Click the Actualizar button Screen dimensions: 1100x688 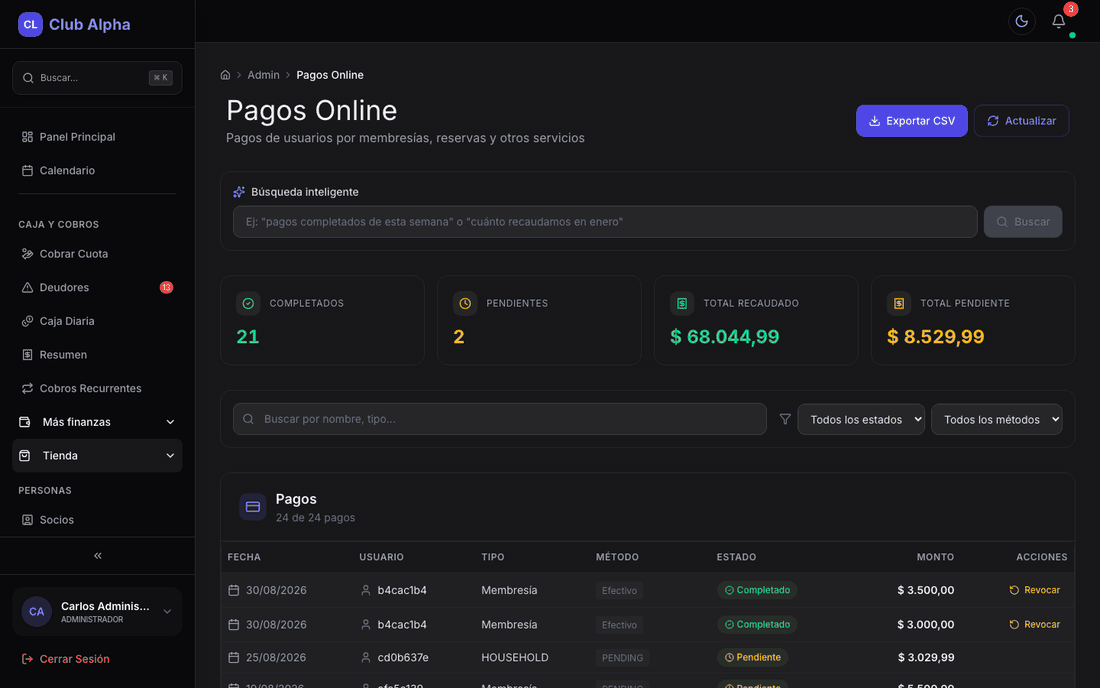[1021, 121]
